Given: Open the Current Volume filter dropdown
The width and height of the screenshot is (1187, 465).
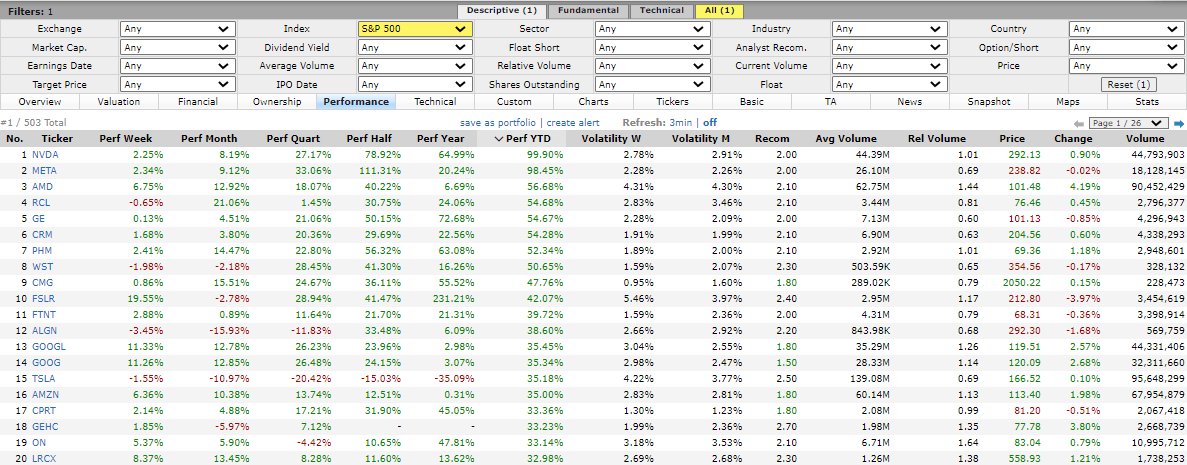Looking at the screenshot, I should (x=889, y=66).
